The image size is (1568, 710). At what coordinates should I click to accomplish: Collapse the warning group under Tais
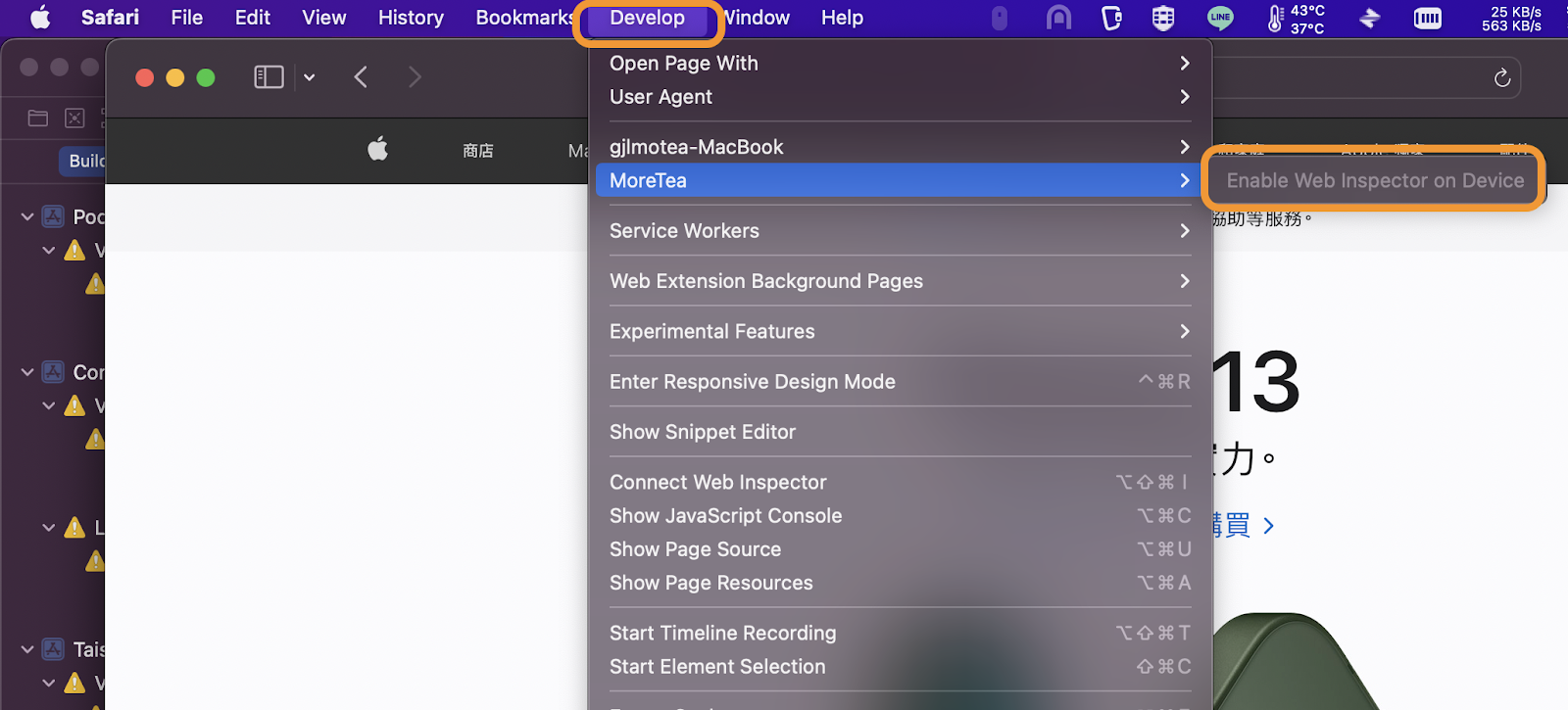click(49, 683)
